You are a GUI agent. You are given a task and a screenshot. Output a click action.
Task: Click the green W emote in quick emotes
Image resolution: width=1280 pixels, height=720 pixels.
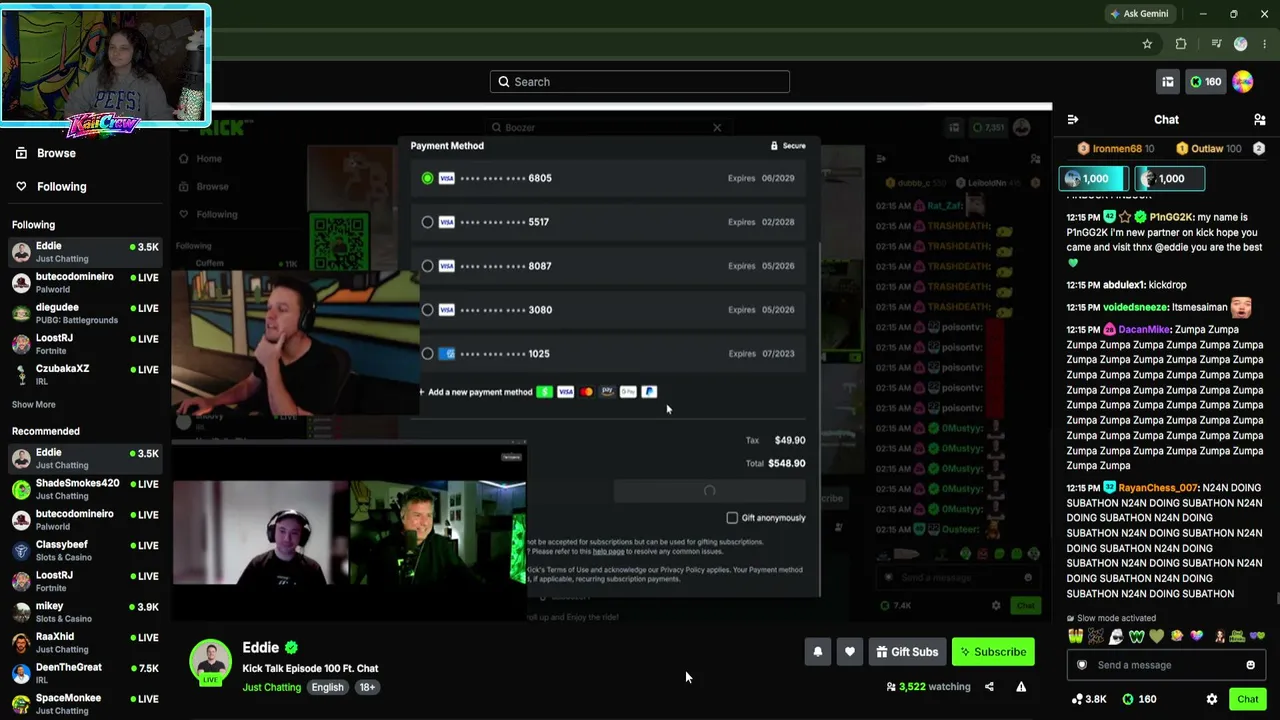point(1136,636)
